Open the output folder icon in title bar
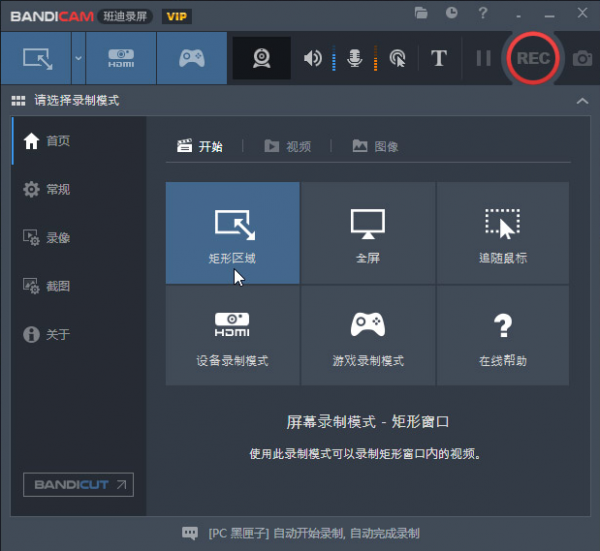The width and height of the screenshot is (600, 551). [x=422, y=13]
